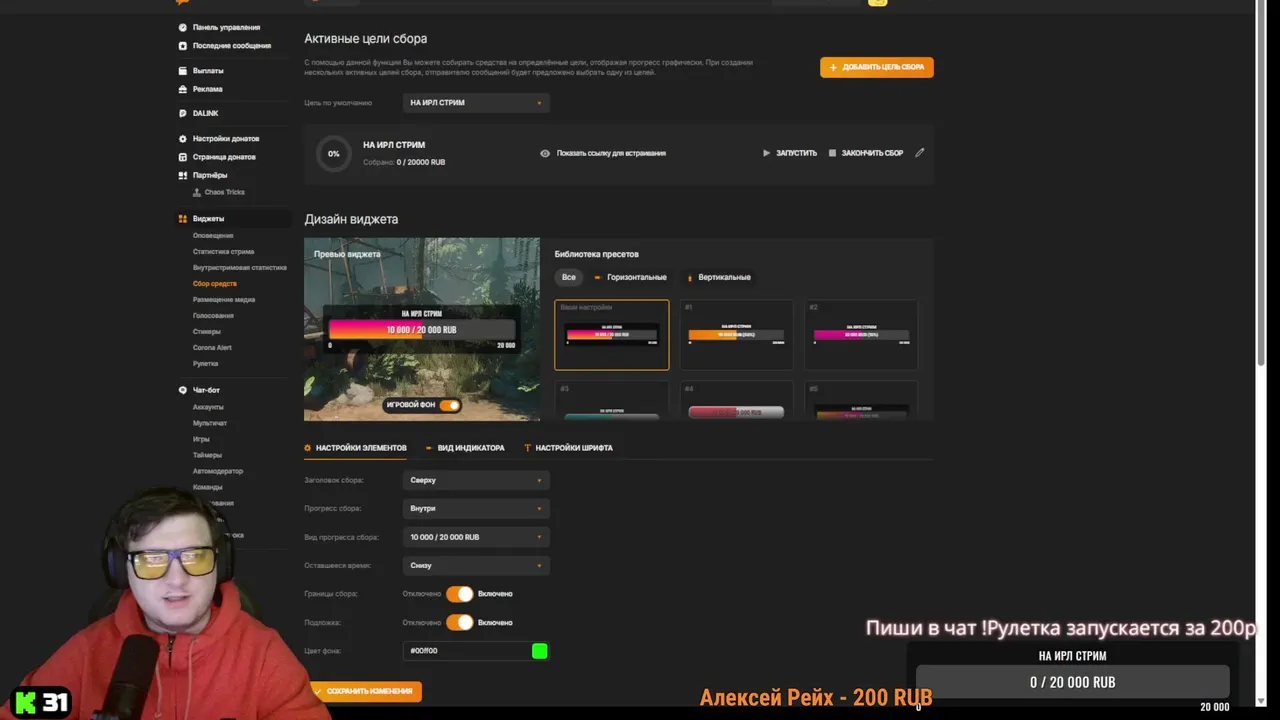The height and width of the screenshot is (720, 1280).
Task: Filter presets by Вертикальные
Action: [x=719, y=277]
